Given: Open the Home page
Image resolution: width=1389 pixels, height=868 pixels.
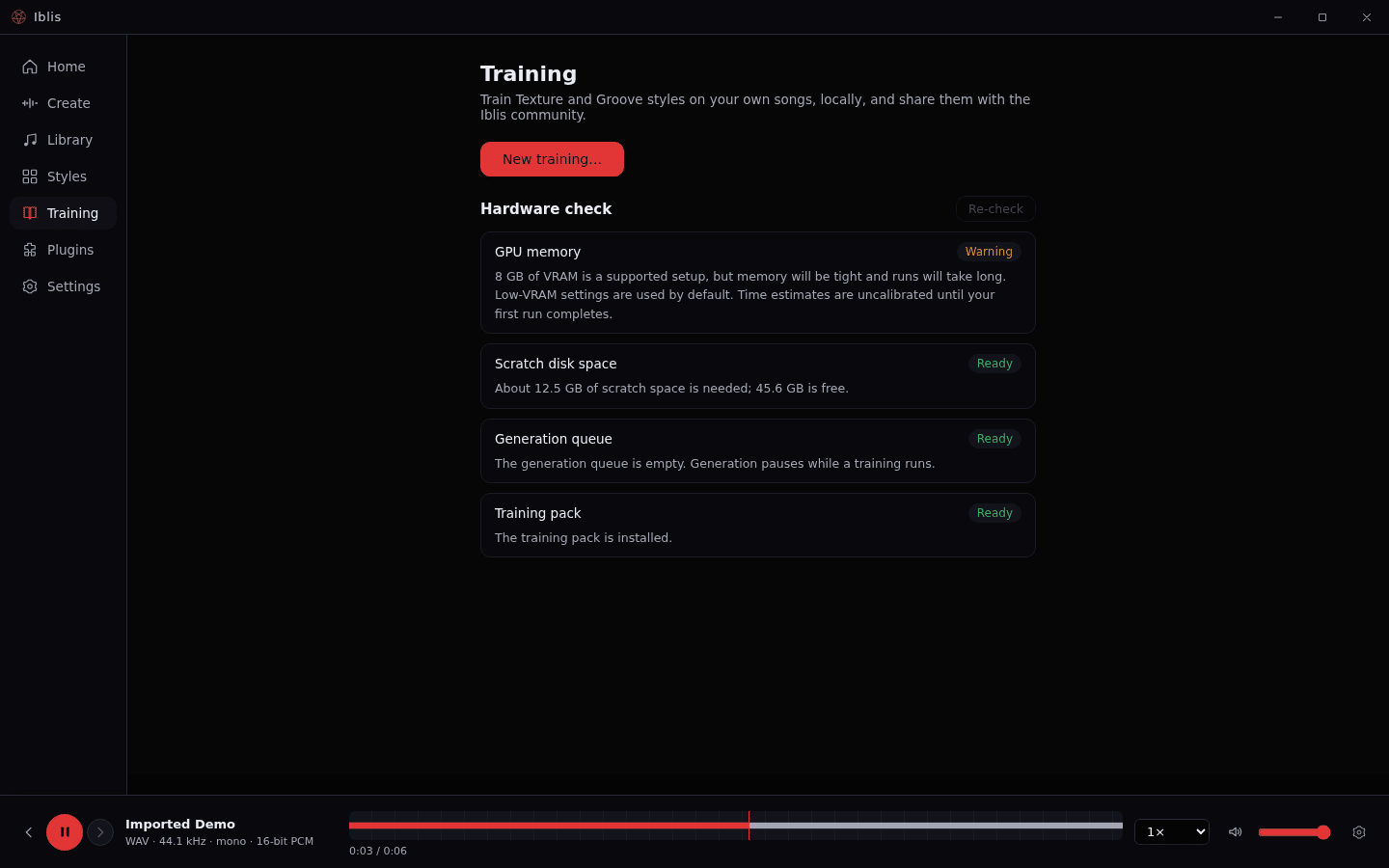Looking at the screenshot, I should click(x=64, y=67).
